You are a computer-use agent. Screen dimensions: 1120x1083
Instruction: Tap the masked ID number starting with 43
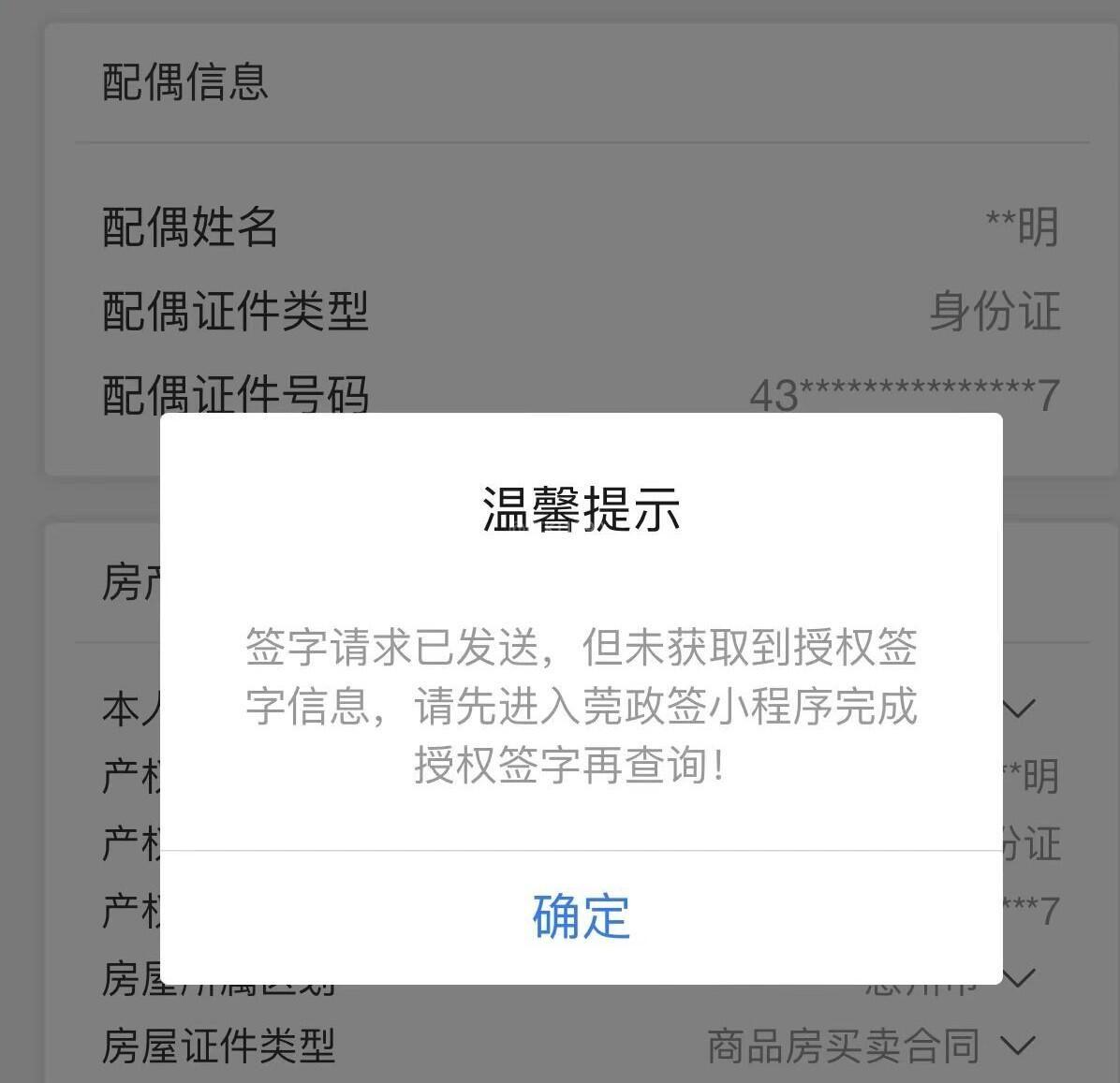(x=905, y=394)
